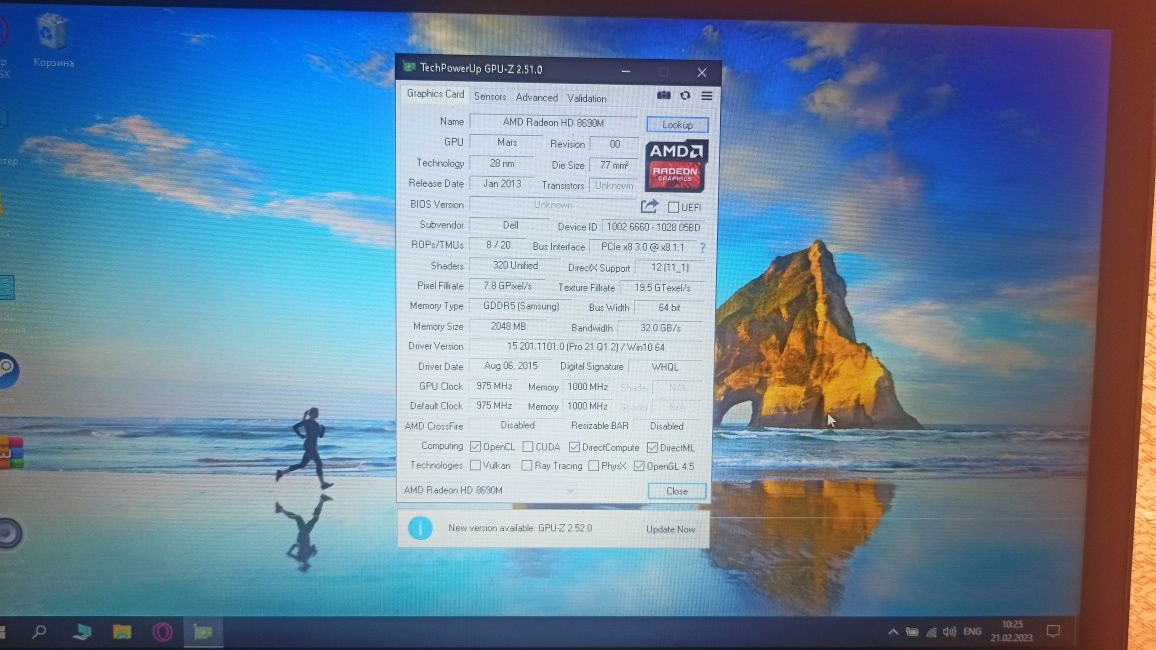The image size is (1156, 650).
Task: Switch to the Advanced tab
Action: coord(537,97)
